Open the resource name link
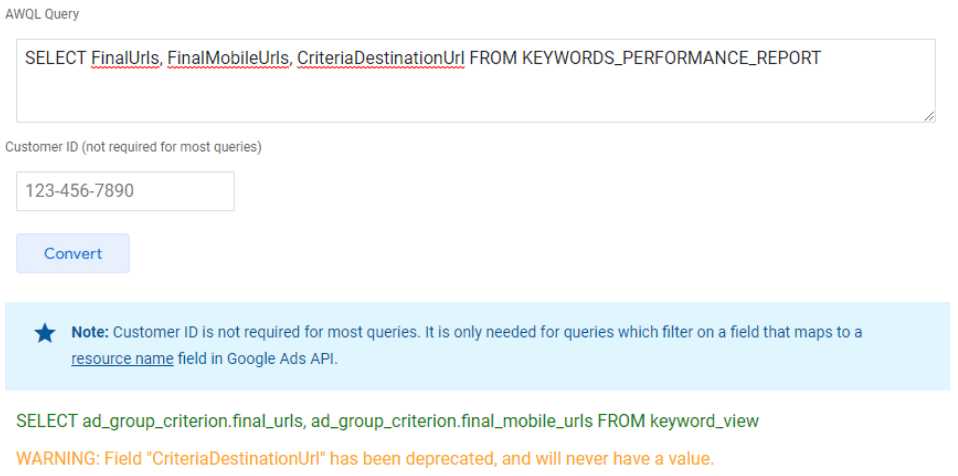Image resolution: width=958 pixels, height=476 pixels. [x=122, y=359]
